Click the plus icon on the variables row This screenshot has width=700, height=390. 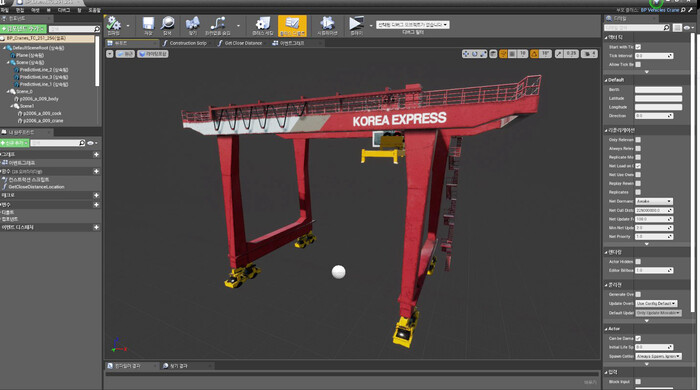(96, 205)
